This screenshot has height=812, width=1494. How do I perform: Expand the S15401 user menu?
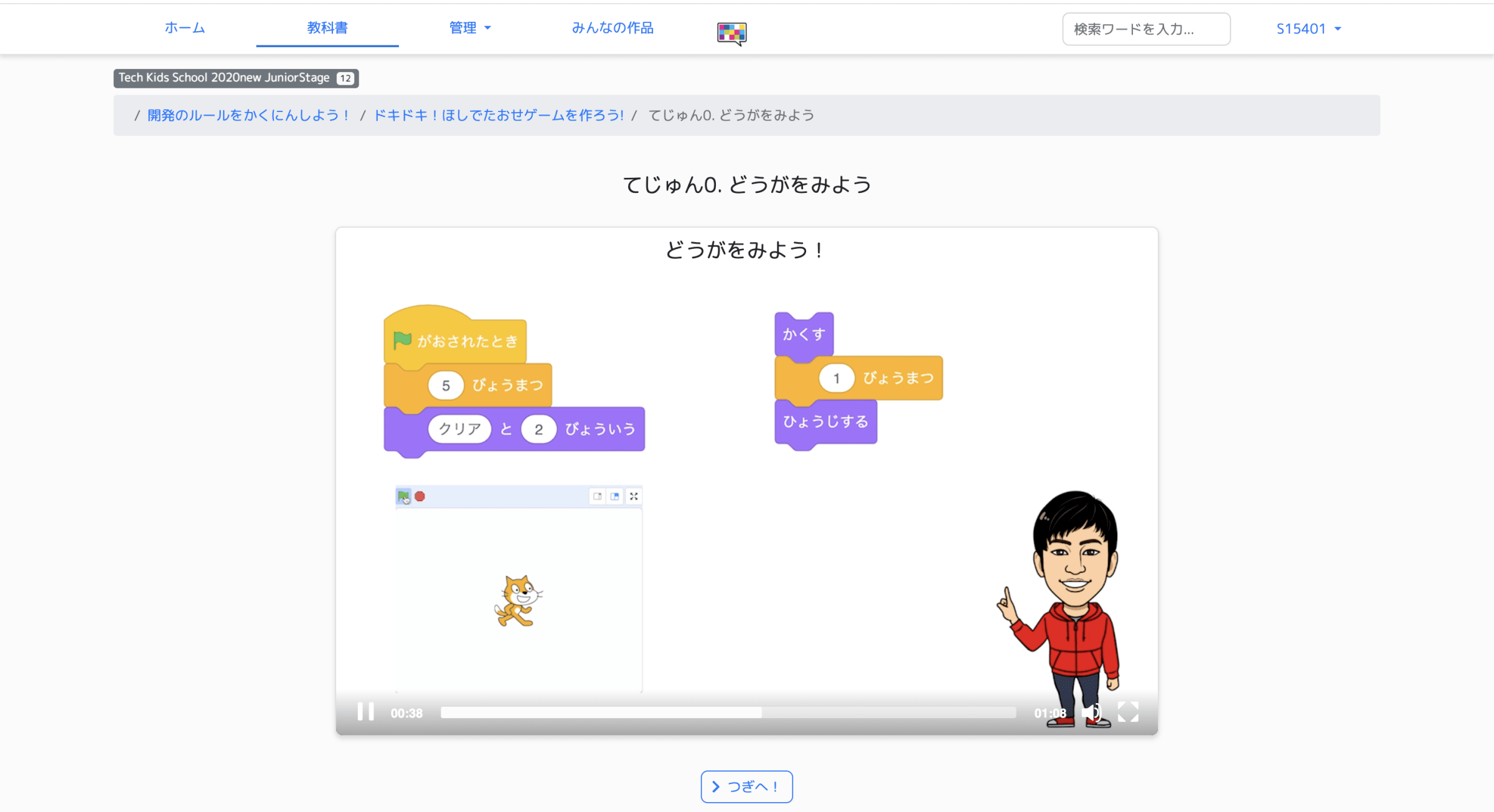[1308, 29]
